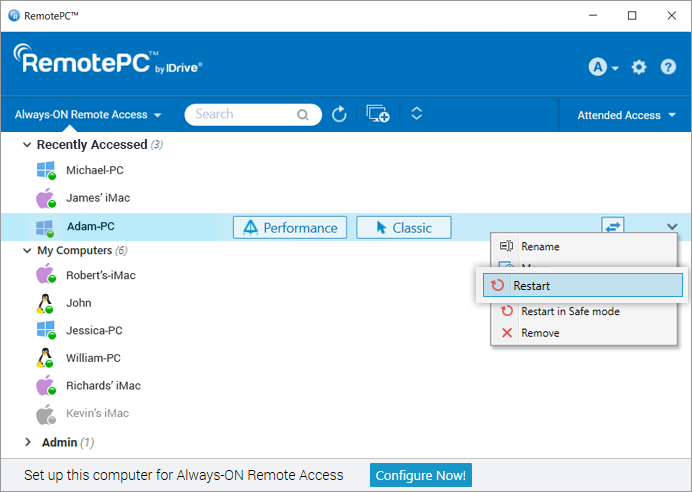The width and height of the screenshot is (692, 492).
Task: Click the Linux penguin icon beside John
Action: tap(45, 304)
